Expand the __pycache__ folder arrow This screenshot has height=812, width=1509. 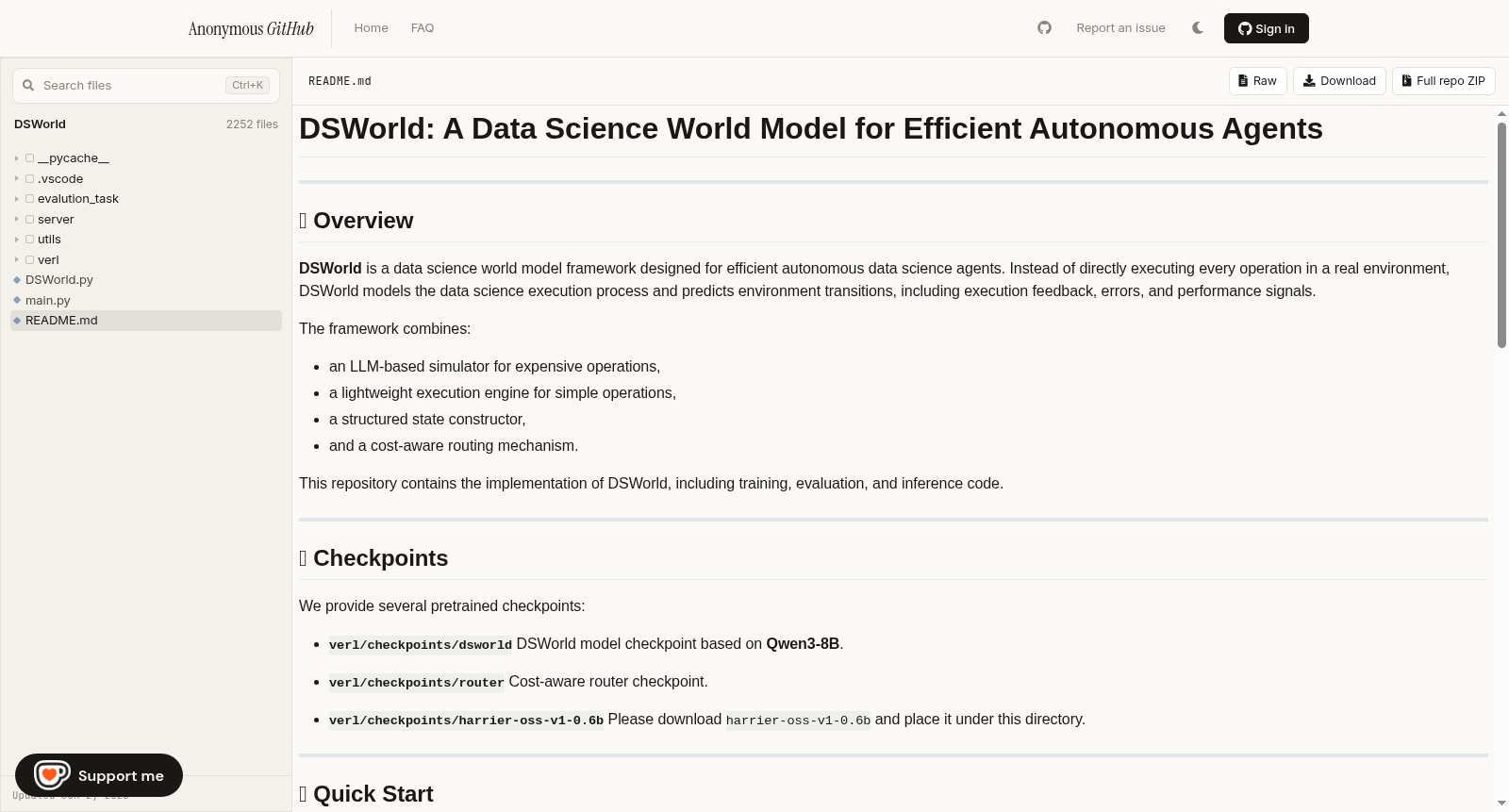click(x=17, y=158)
